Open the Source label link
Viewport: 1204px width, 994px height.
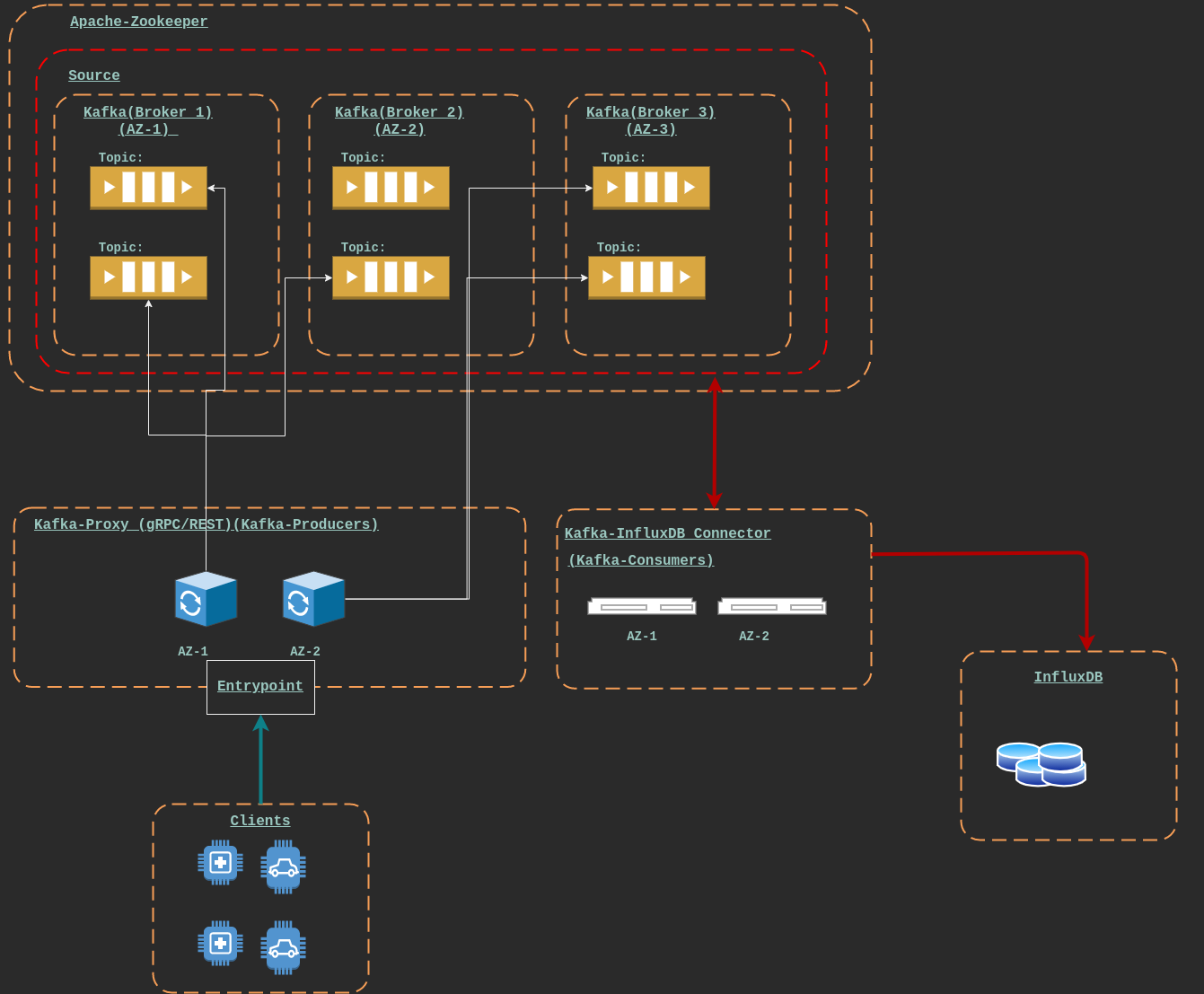[94, 75]
